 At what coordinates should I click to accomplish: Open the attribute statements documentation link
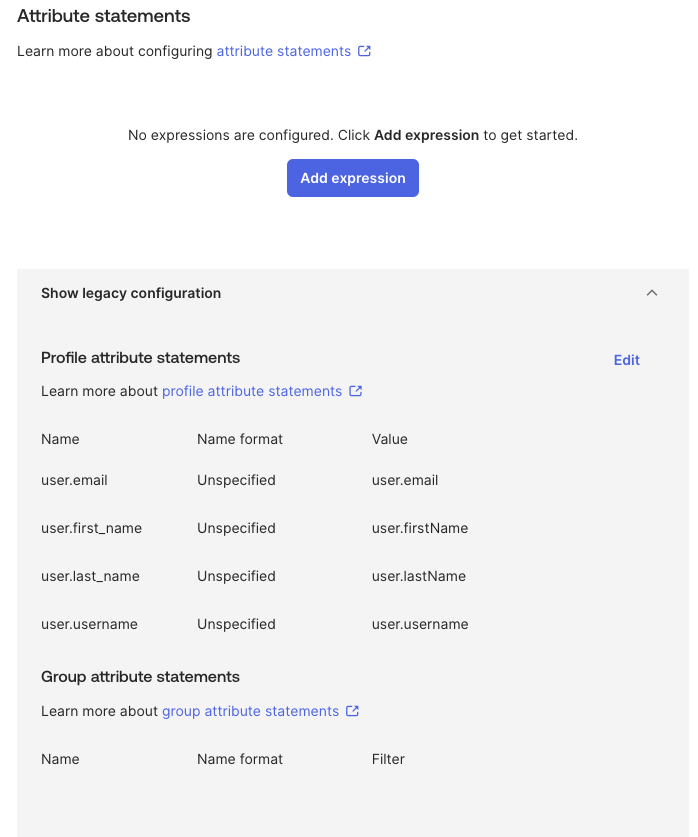(x=283, y=51)
